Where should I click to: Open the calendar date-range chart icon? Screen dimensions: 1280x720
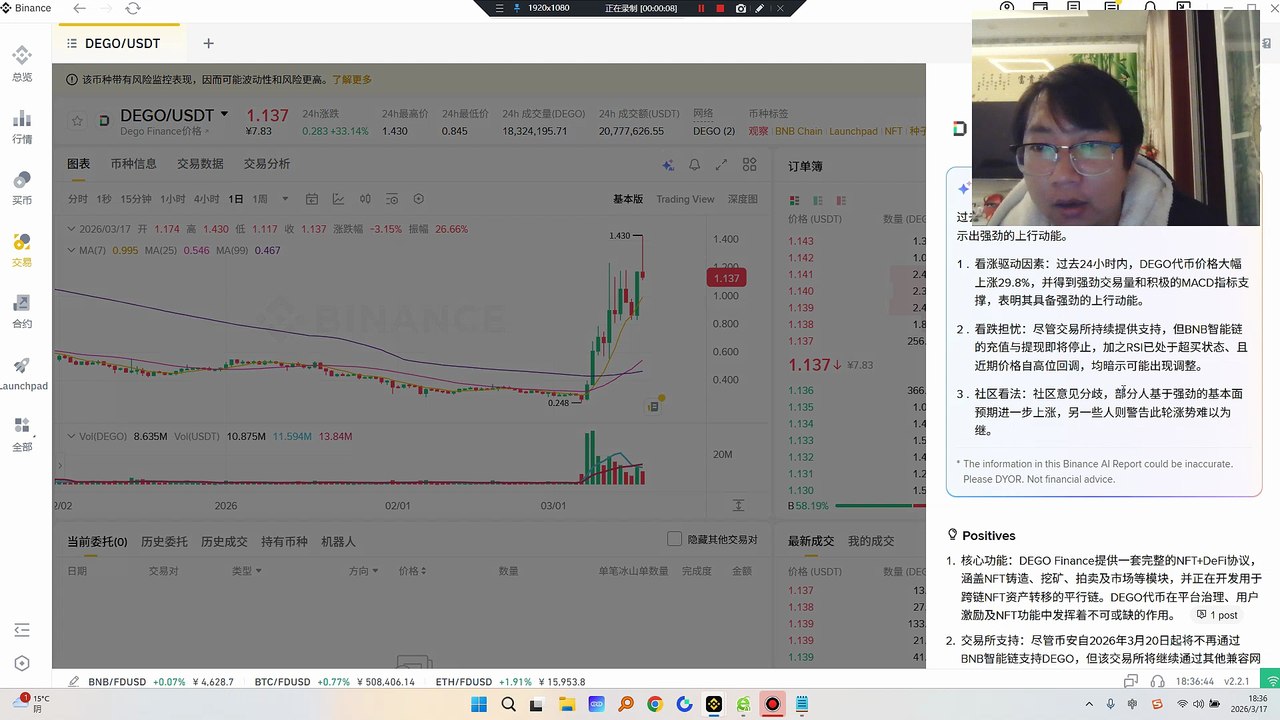point(312,199)
